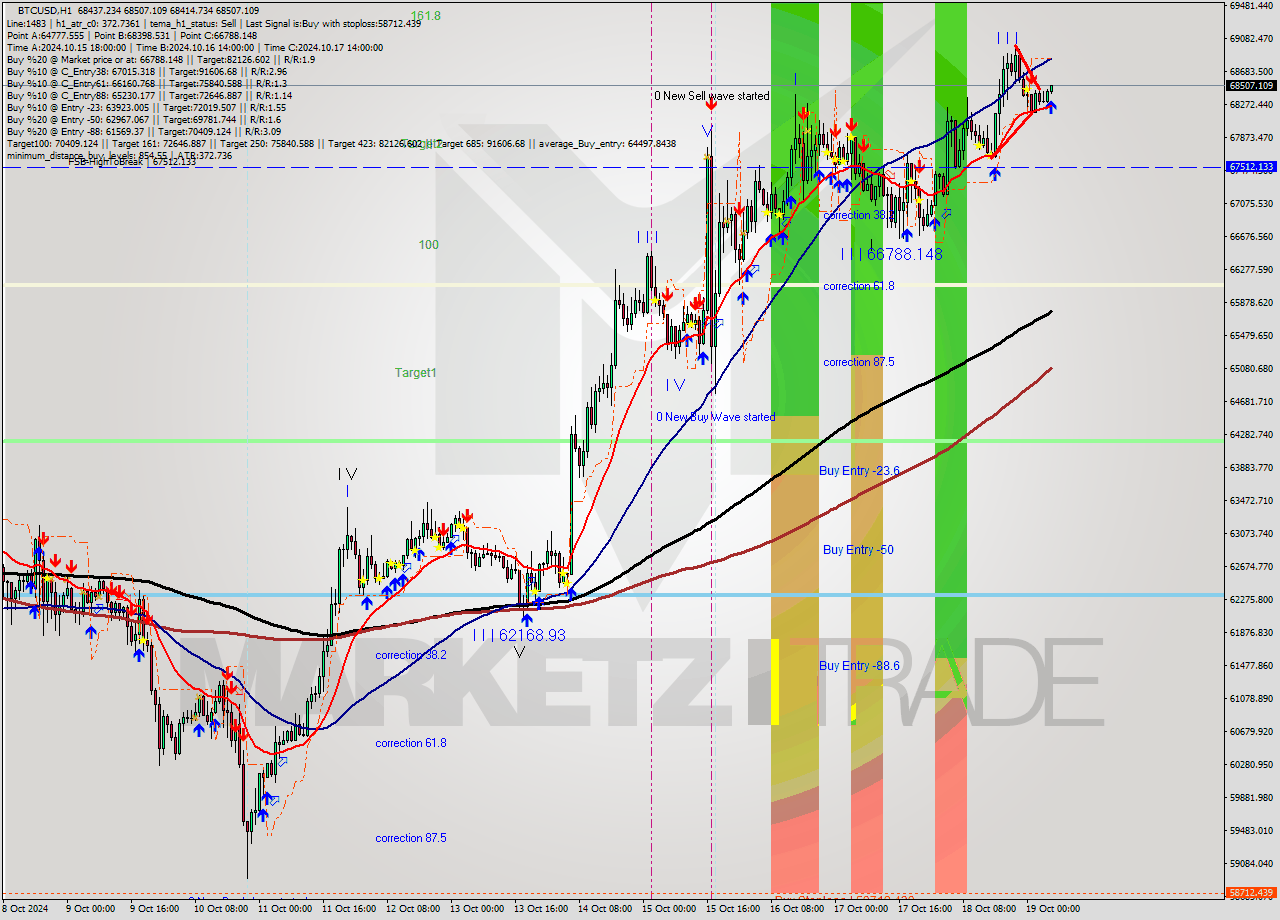
Task: Click the '18 Oct 08:00' time axis label
Action: [x=987, y=908]
